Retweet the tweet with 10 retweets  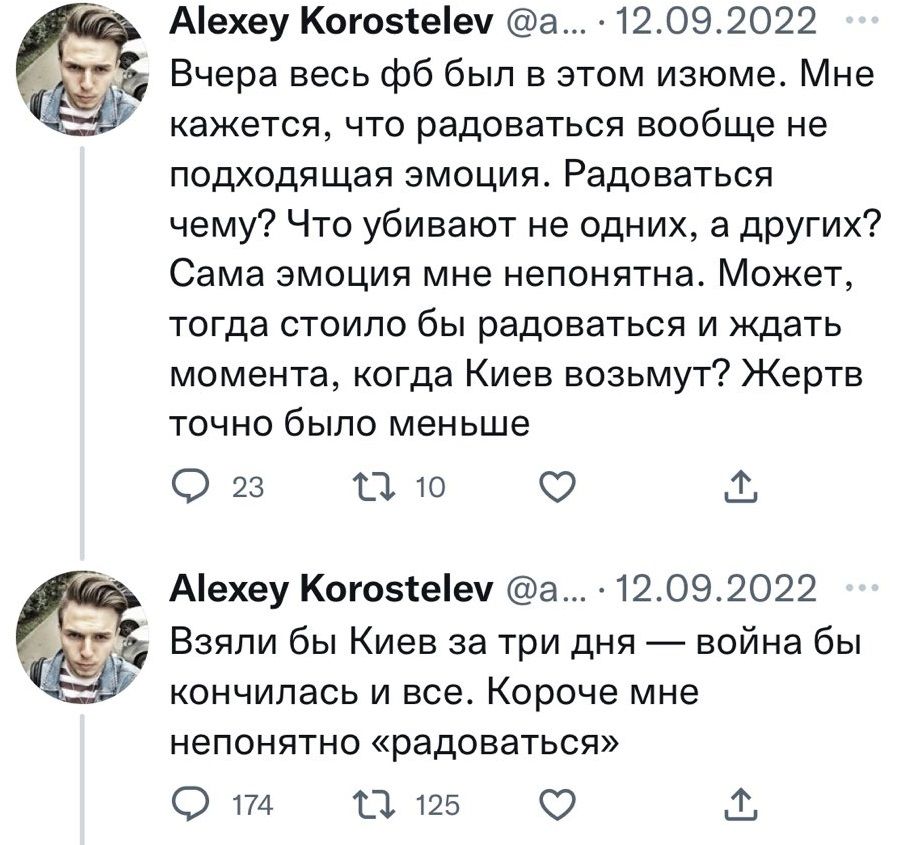pos(380,487)
